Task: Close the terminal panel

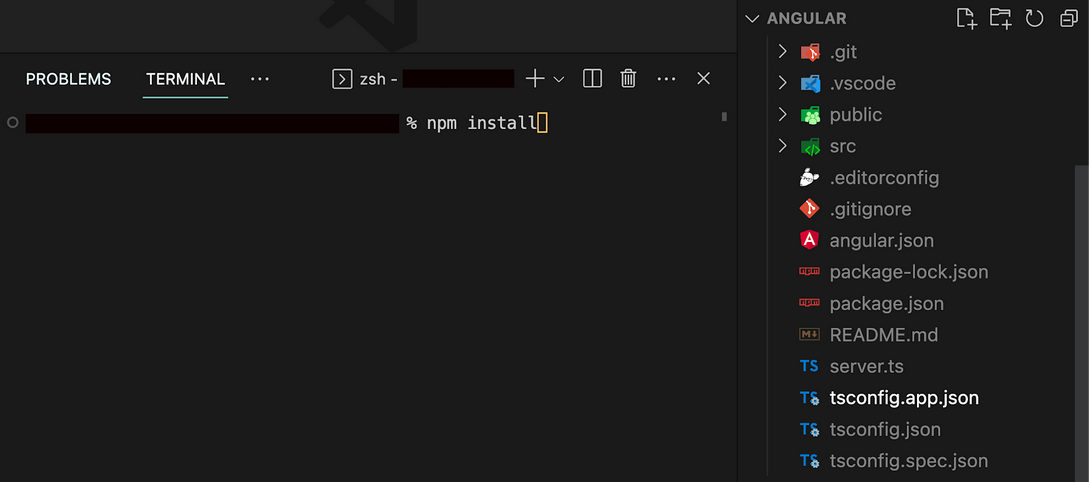Action: [703, 79]
